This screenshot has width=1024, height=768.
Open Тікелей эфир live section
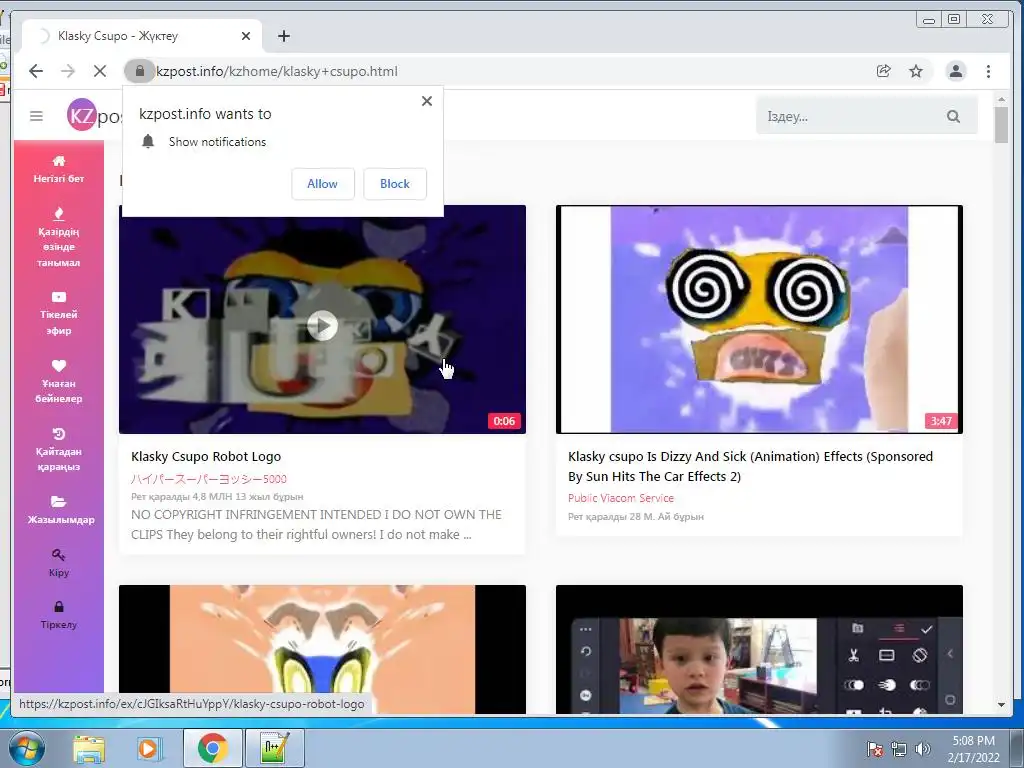click(x=59, y=313)
